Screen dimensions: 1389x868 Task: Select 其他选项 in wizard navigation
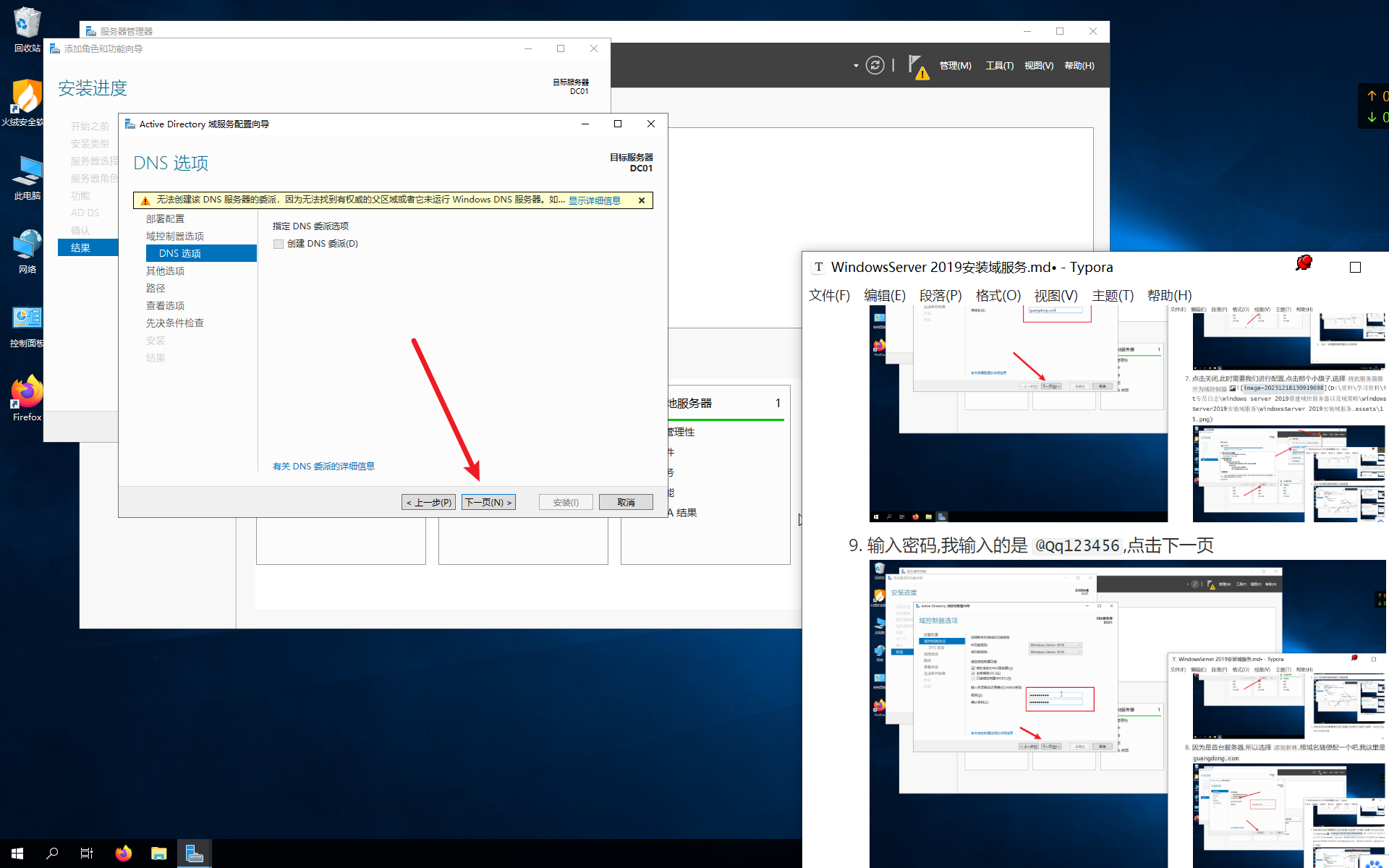coord(165,271)
